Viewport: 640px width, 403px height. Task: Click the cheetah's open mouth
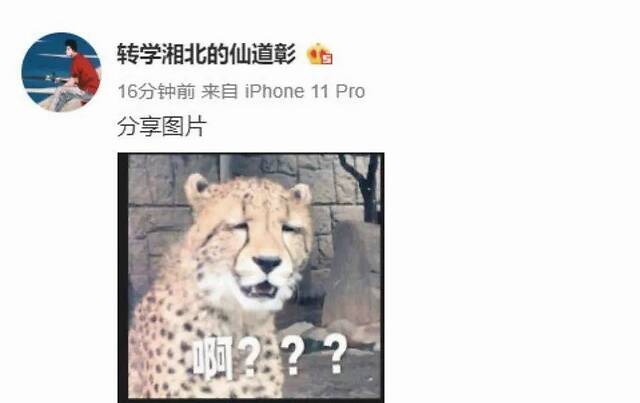coord(260,290)
